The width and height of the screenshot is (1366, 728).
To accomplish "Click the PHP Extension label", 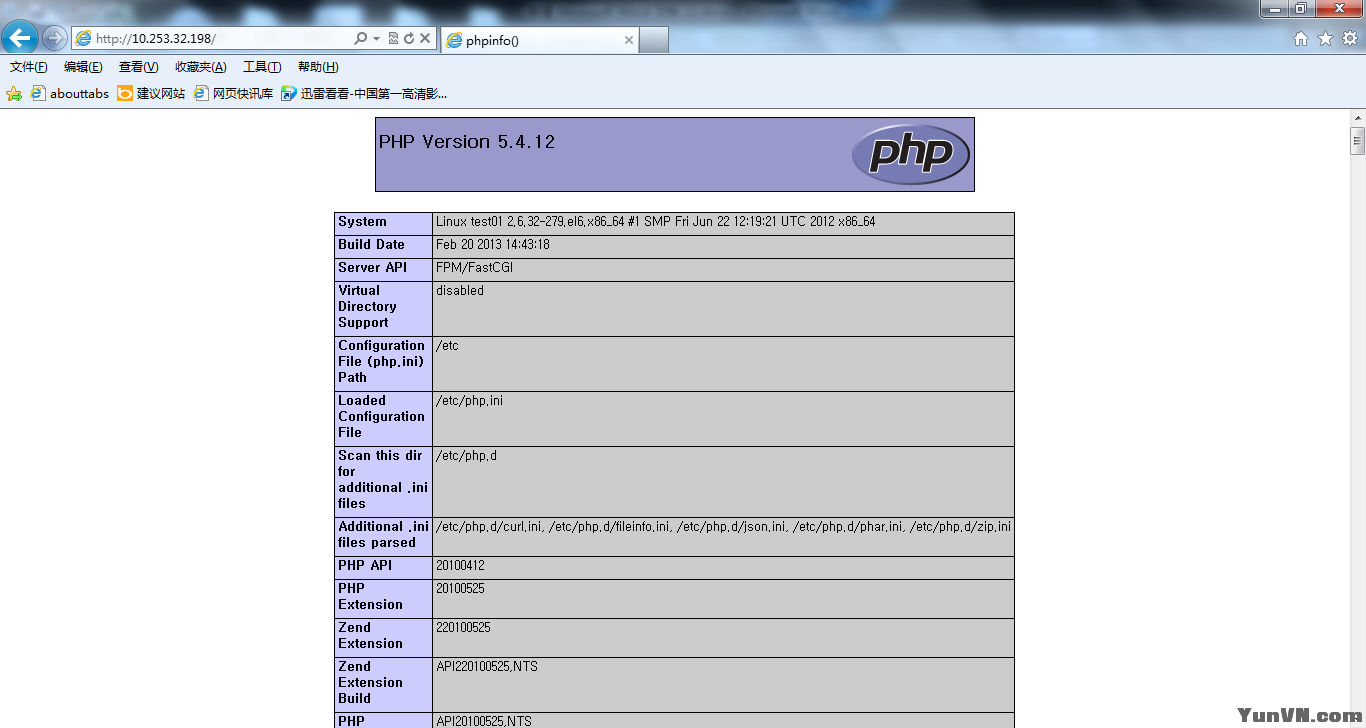I will click(x=370, y=597).
